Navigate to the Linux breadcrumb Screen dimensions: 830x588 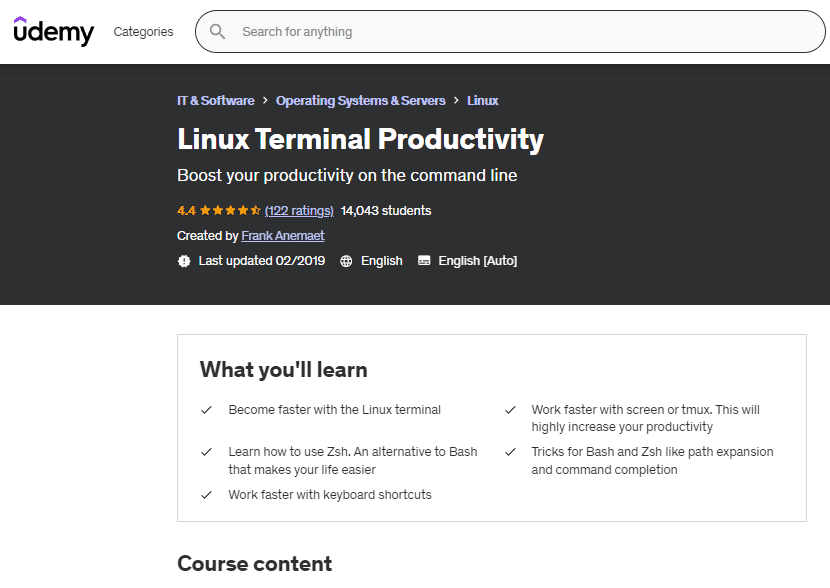[482, 101]
